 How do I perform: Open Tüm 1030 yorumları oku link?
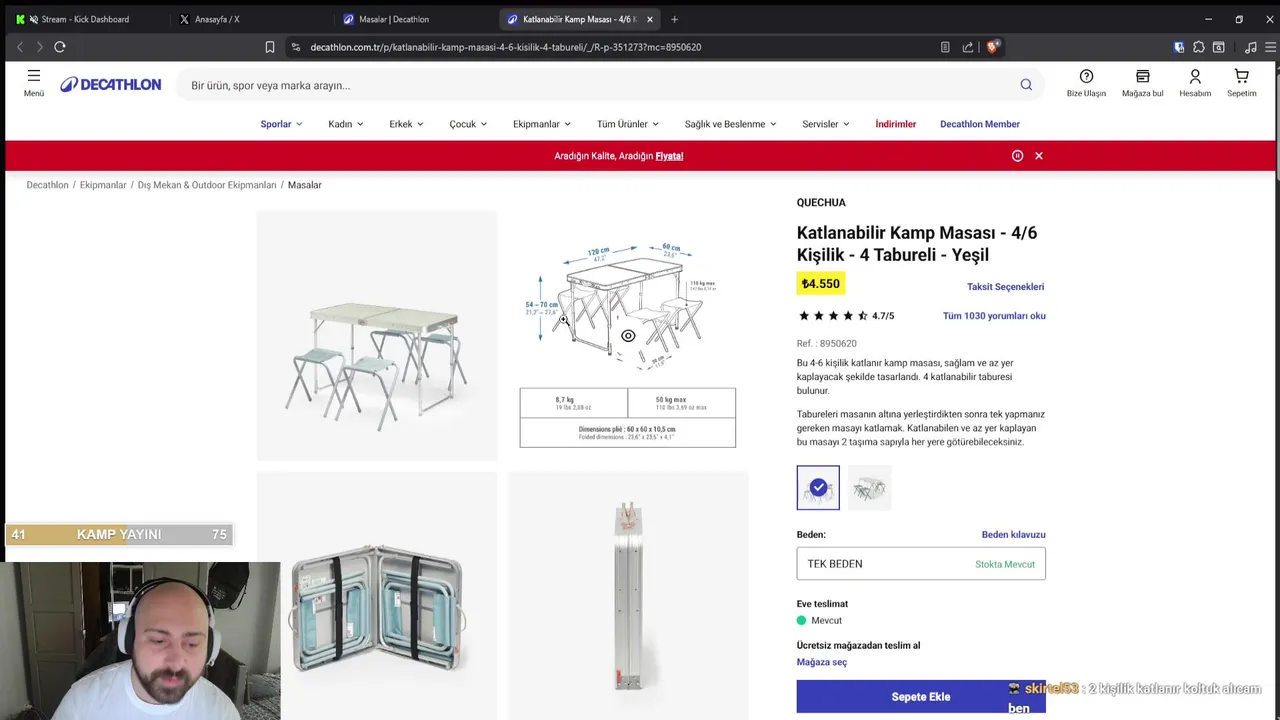click(993, 316)
